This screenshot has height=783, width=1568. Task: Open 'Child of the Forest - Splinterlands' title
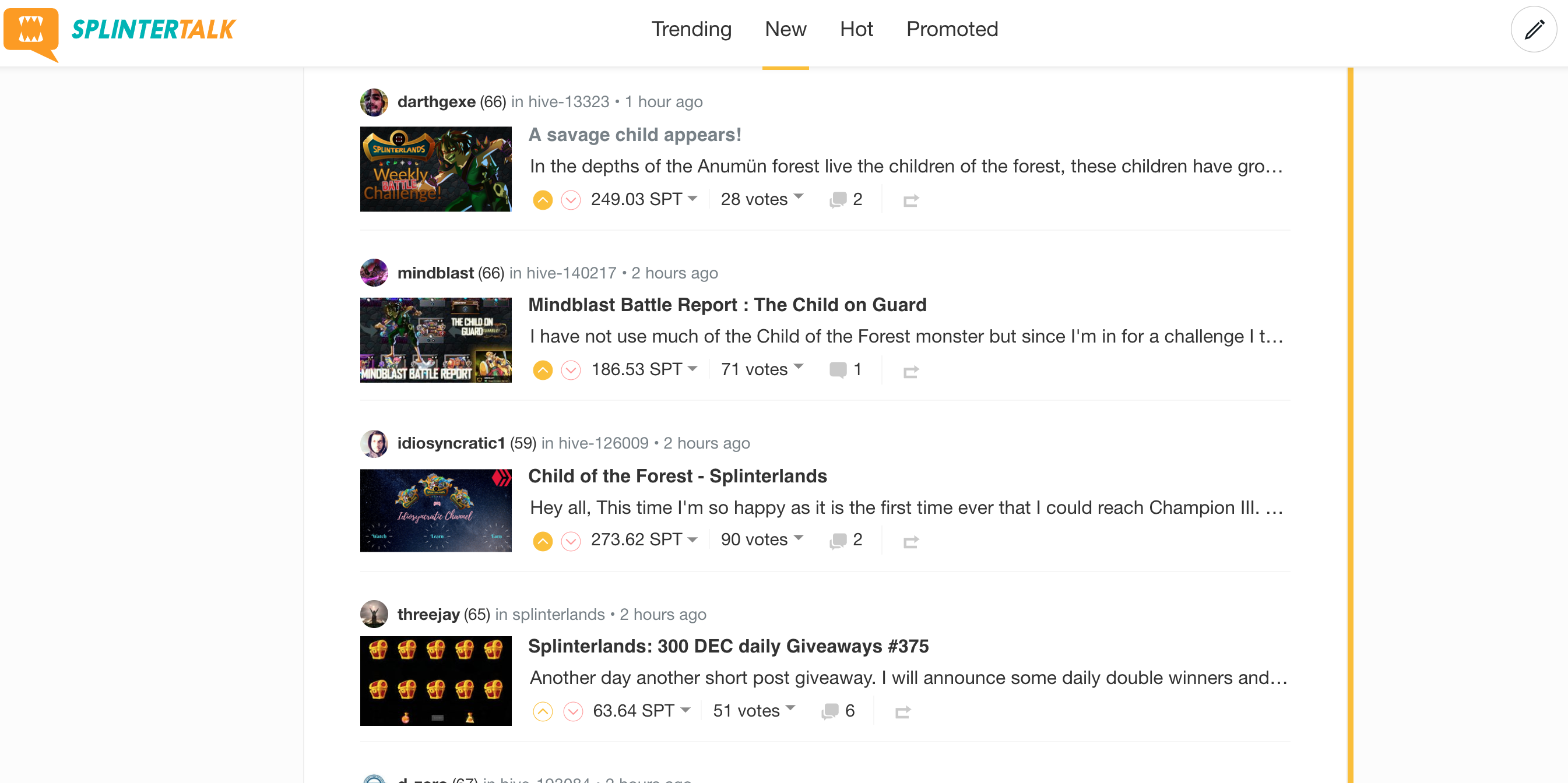click(677, 476)
